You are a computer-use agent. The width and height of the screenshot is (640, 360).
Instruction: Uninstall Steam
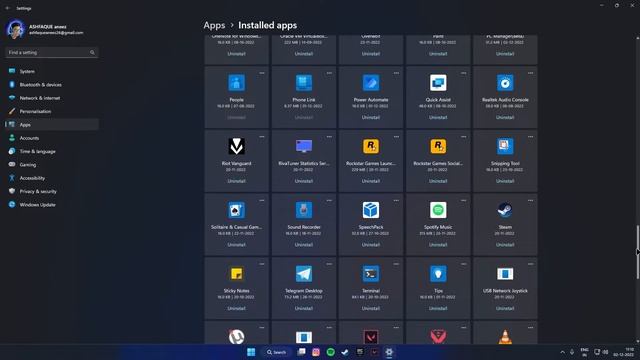505,245
